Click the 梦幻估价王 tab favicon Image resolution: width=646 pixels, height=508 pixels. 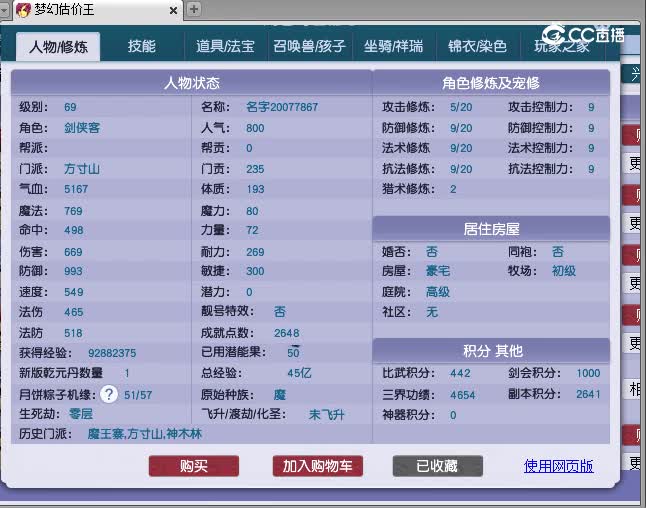pyautogui.click(x=23, y=9)
